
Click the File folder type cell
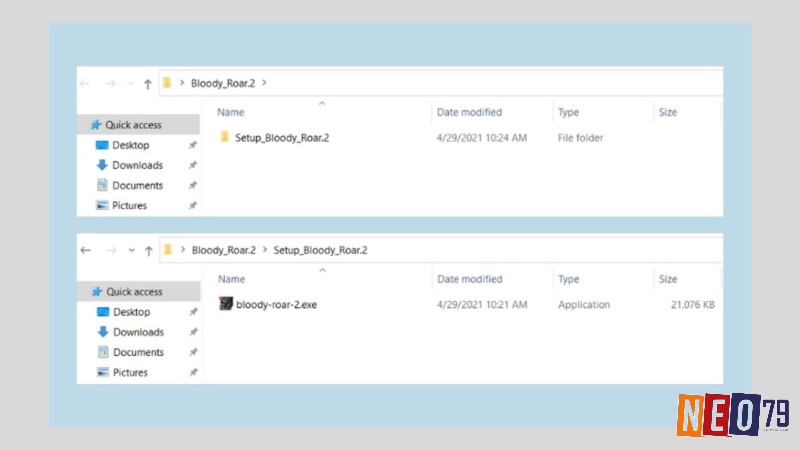580,138
